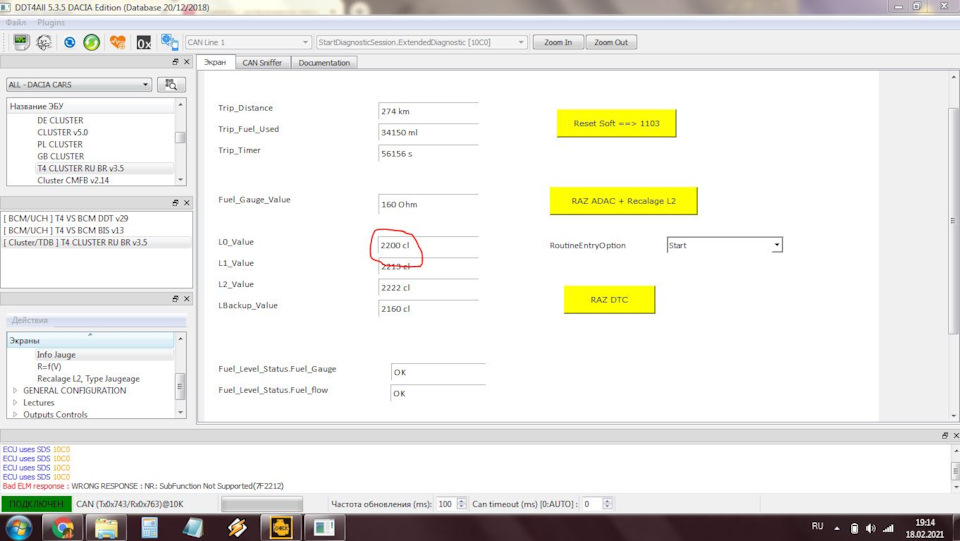Open the hex 0x tool icon
This screenshot has height=541, width=960.
[144, 43]
